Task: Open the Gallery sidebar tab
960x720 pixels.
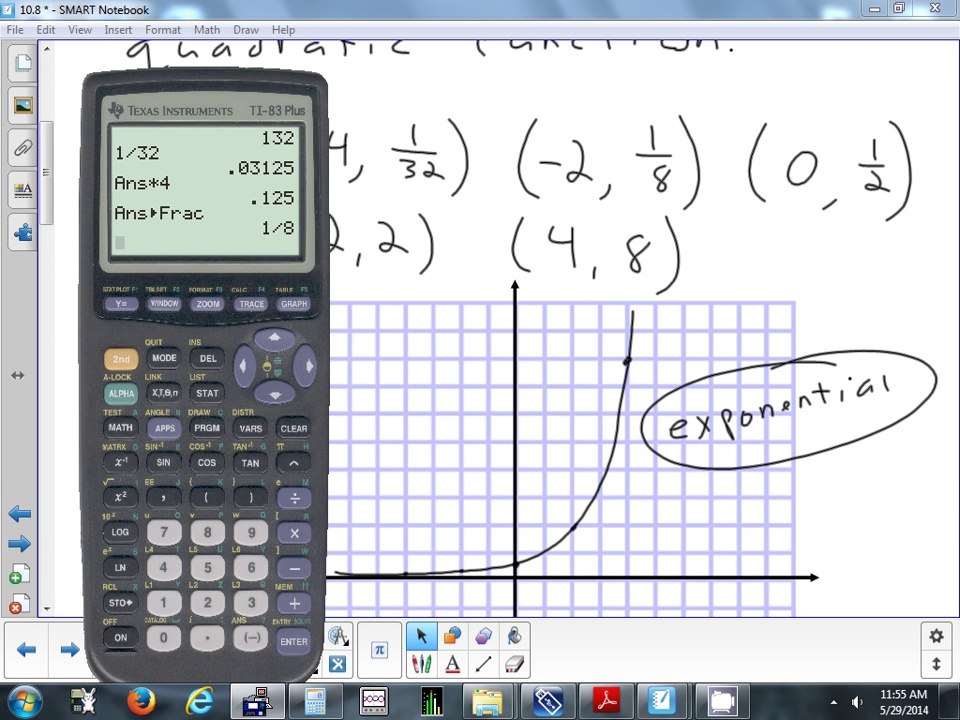Action: pyautogui.click(x=23, y=105)
